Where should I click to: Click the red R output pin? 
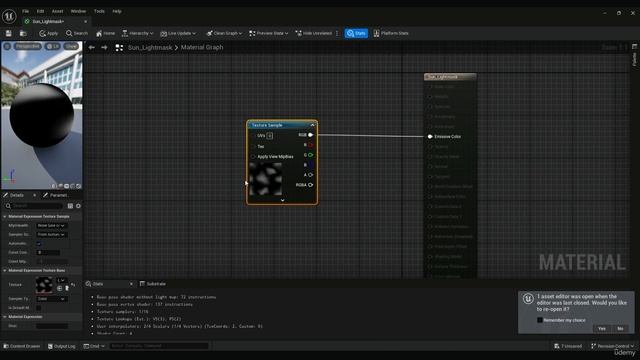click(x=310, y=145)
